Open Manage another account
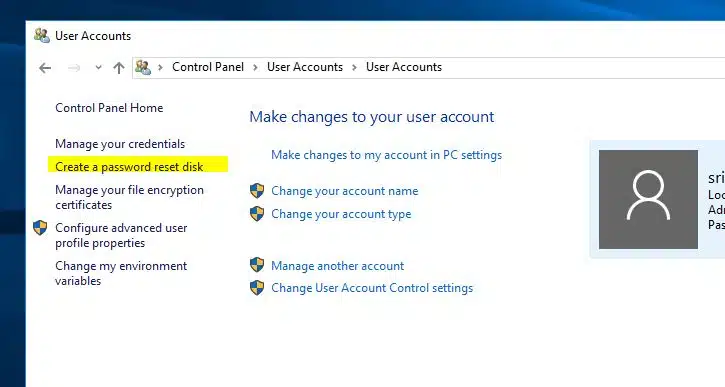This screenshot has width=725, height=387. point(338,266)
